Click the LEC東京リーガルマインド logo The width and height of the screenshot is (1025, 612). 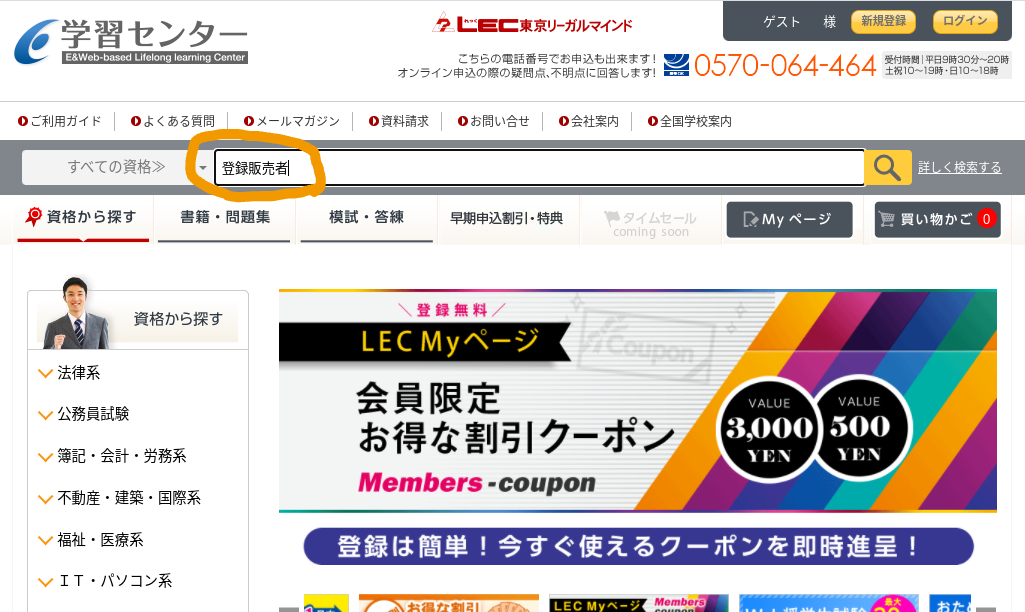pyautogui.click(x=532, y=24)
